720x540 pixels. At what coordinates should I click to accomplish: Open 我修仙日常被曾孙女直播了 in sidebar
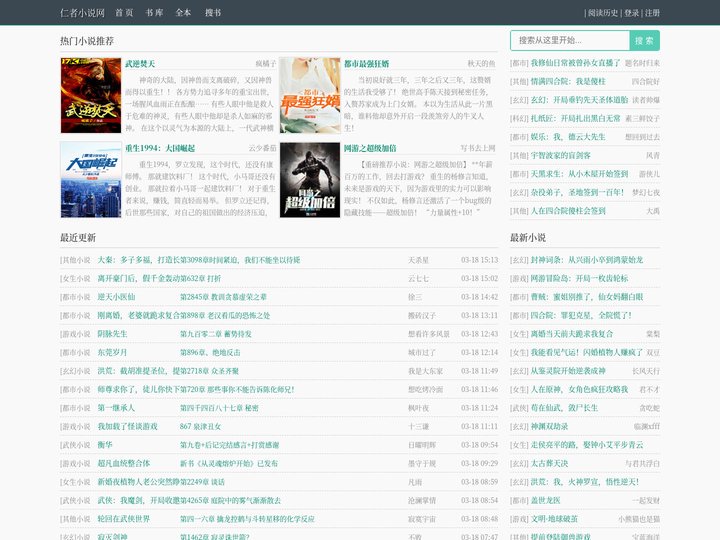point(575,63)
